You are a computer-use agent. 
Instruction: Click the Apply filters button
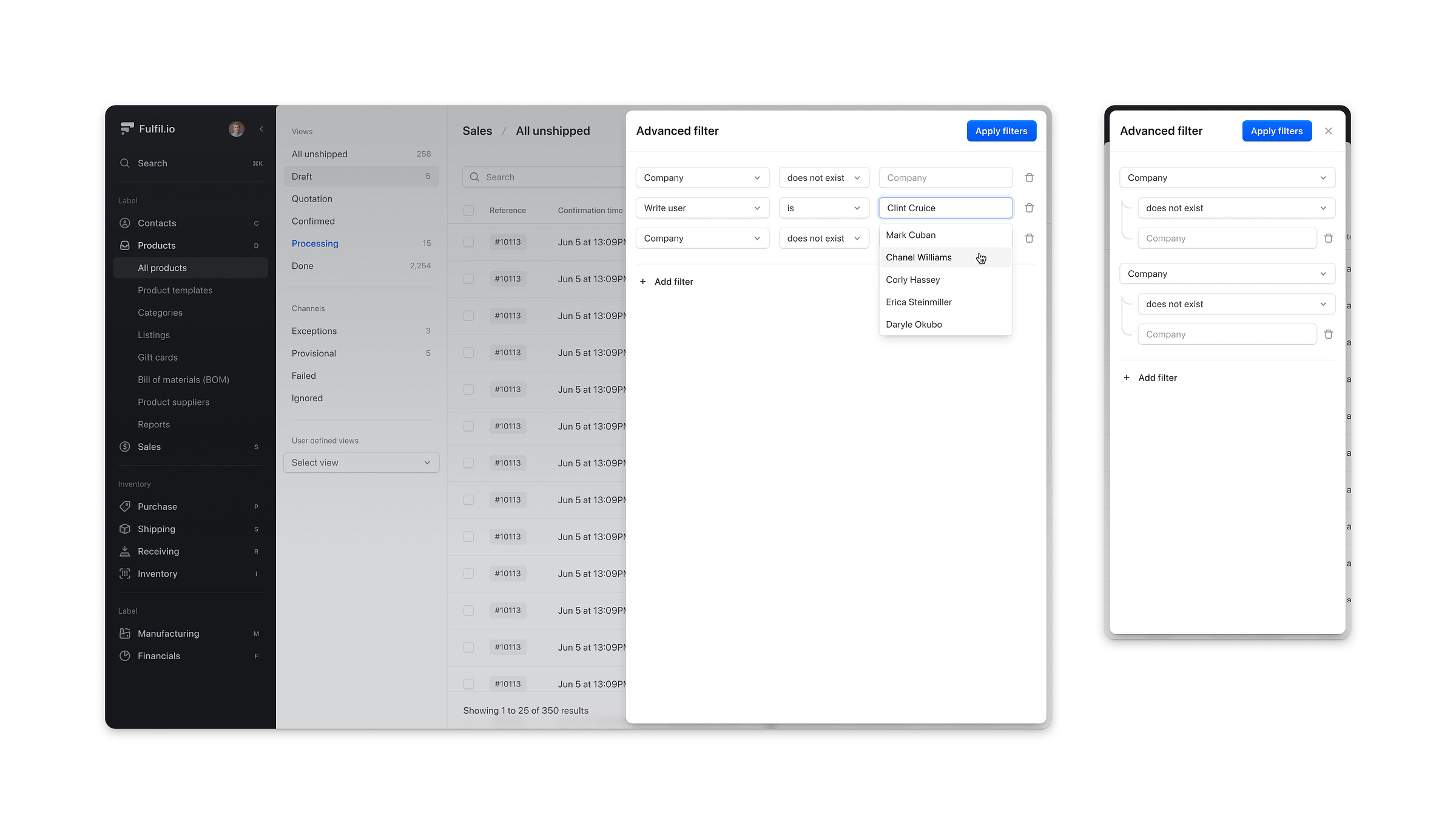click(1001, 131)
